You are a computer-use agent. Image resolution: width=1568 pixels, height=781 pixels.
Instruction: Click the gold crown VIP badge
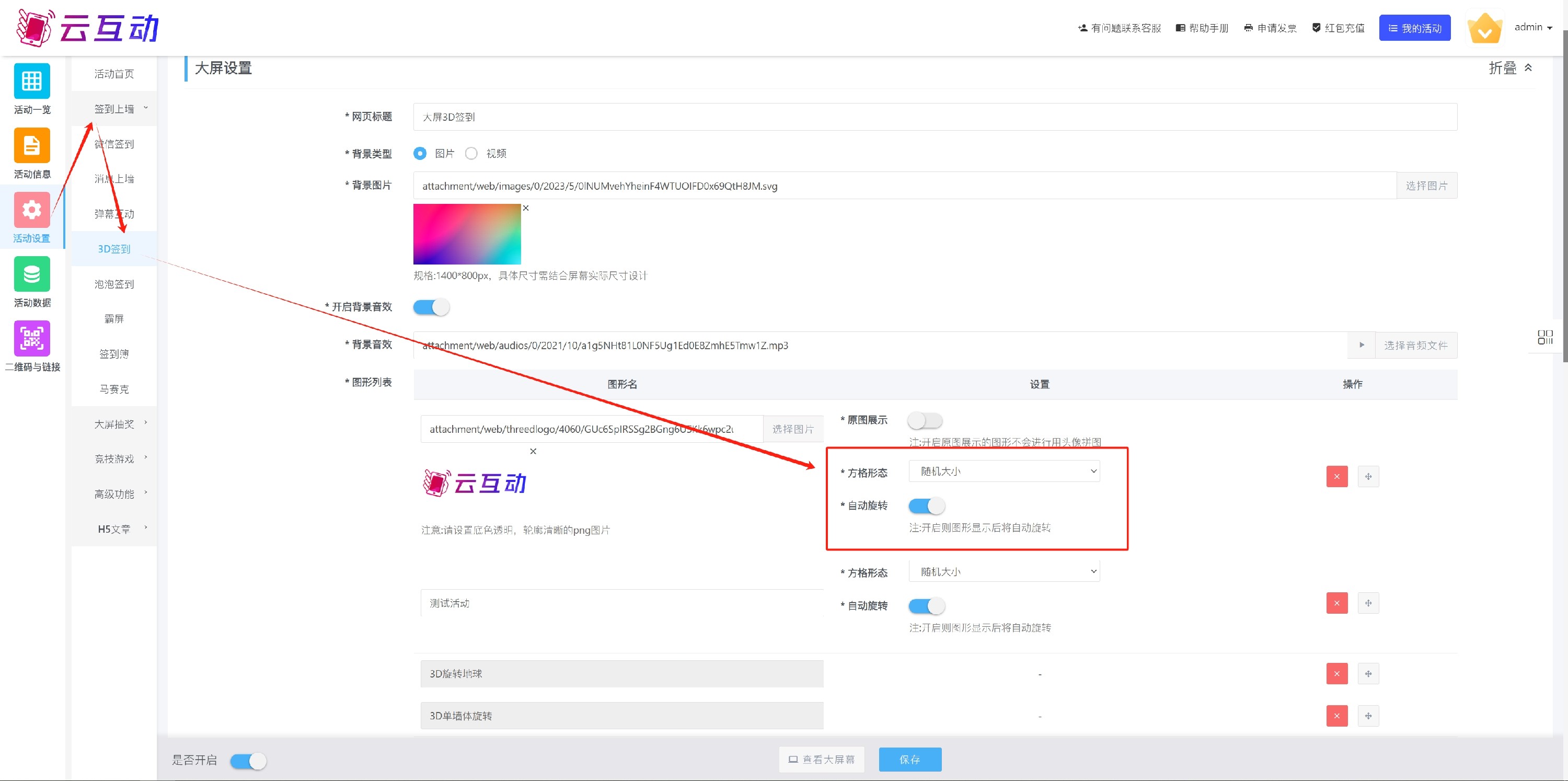(x=1485, y=28)
